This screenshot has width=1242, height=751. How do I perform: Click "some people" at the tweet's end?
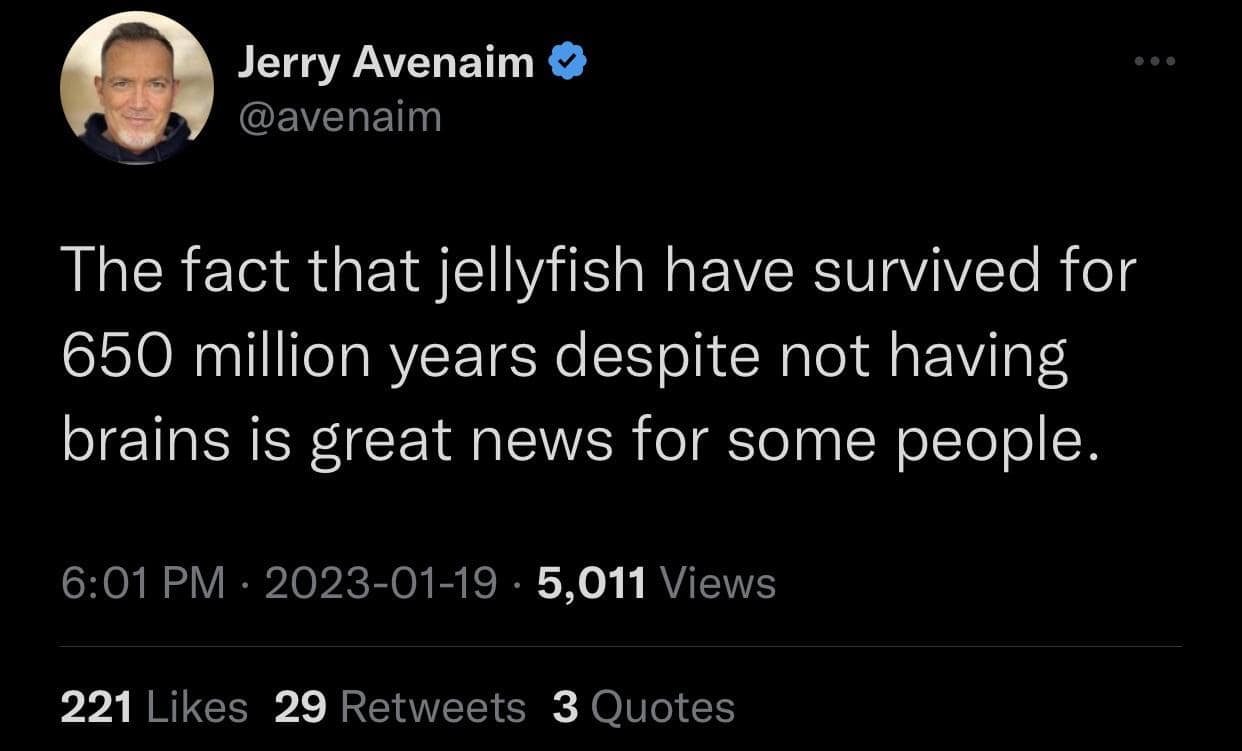905,440
